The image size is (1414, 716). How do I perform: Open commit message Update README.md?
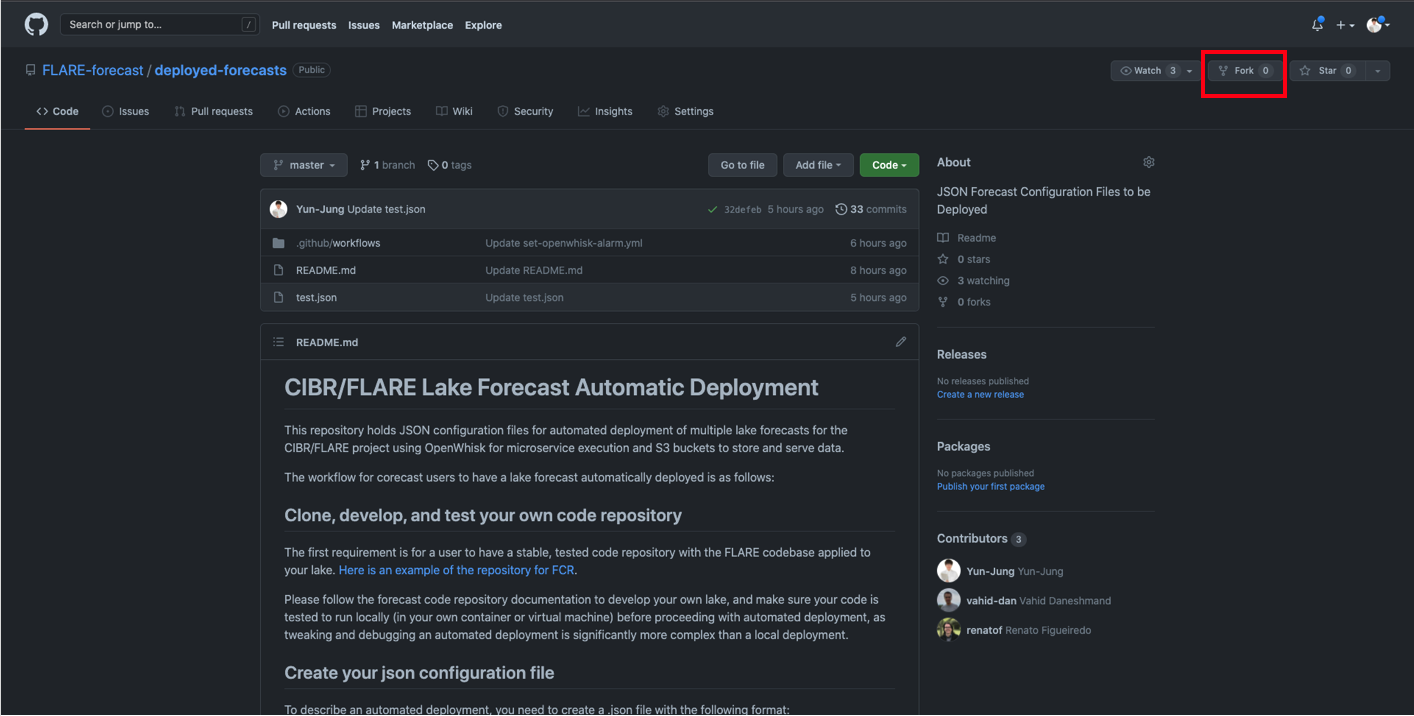click(534, 270)
